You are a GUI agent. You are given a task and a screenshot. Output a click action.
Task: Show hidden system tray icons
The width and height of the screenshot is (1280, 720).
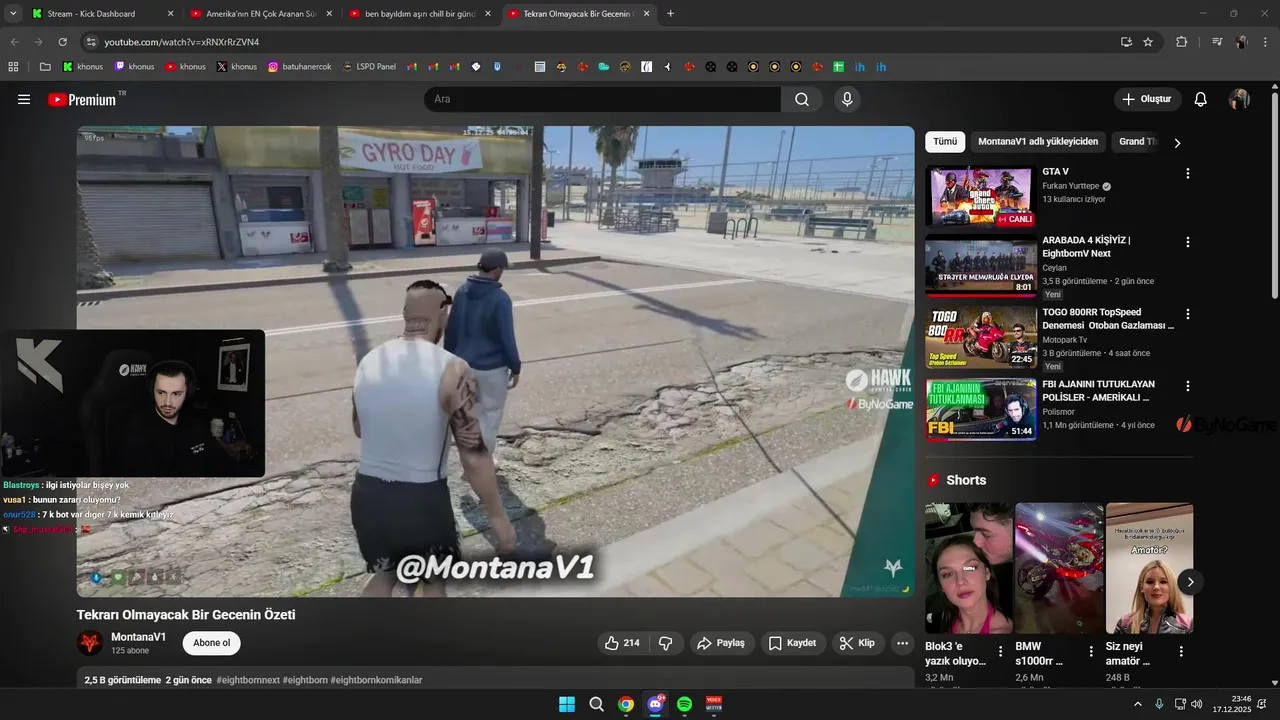tap(1137, 704)
